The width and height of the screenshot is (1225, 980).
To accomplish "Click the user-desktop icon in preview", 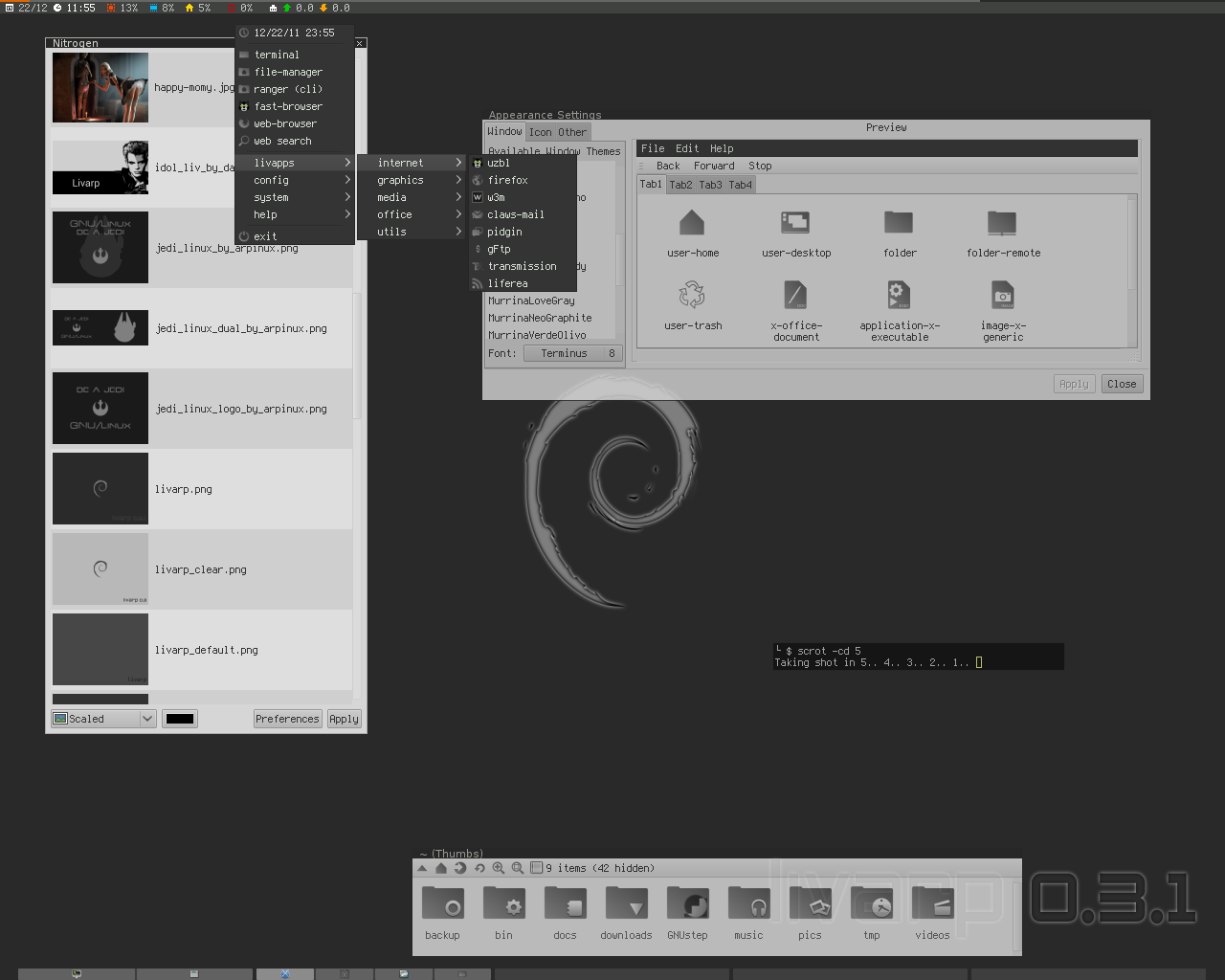I will pyautogui.click(x=795, y=223).
